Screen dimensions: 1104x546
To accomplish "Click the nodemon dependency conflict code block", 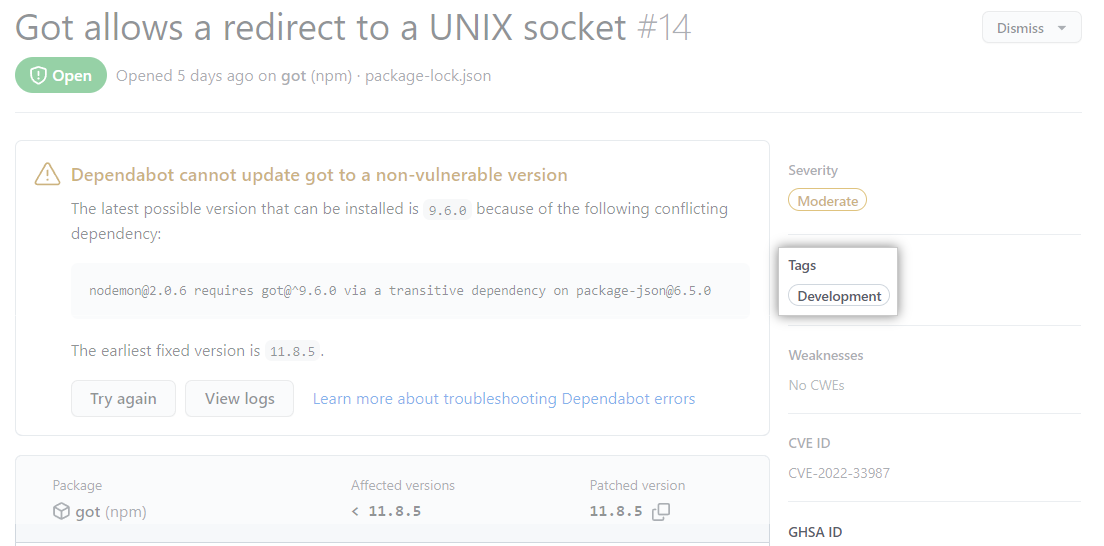I will click(410, 290).
